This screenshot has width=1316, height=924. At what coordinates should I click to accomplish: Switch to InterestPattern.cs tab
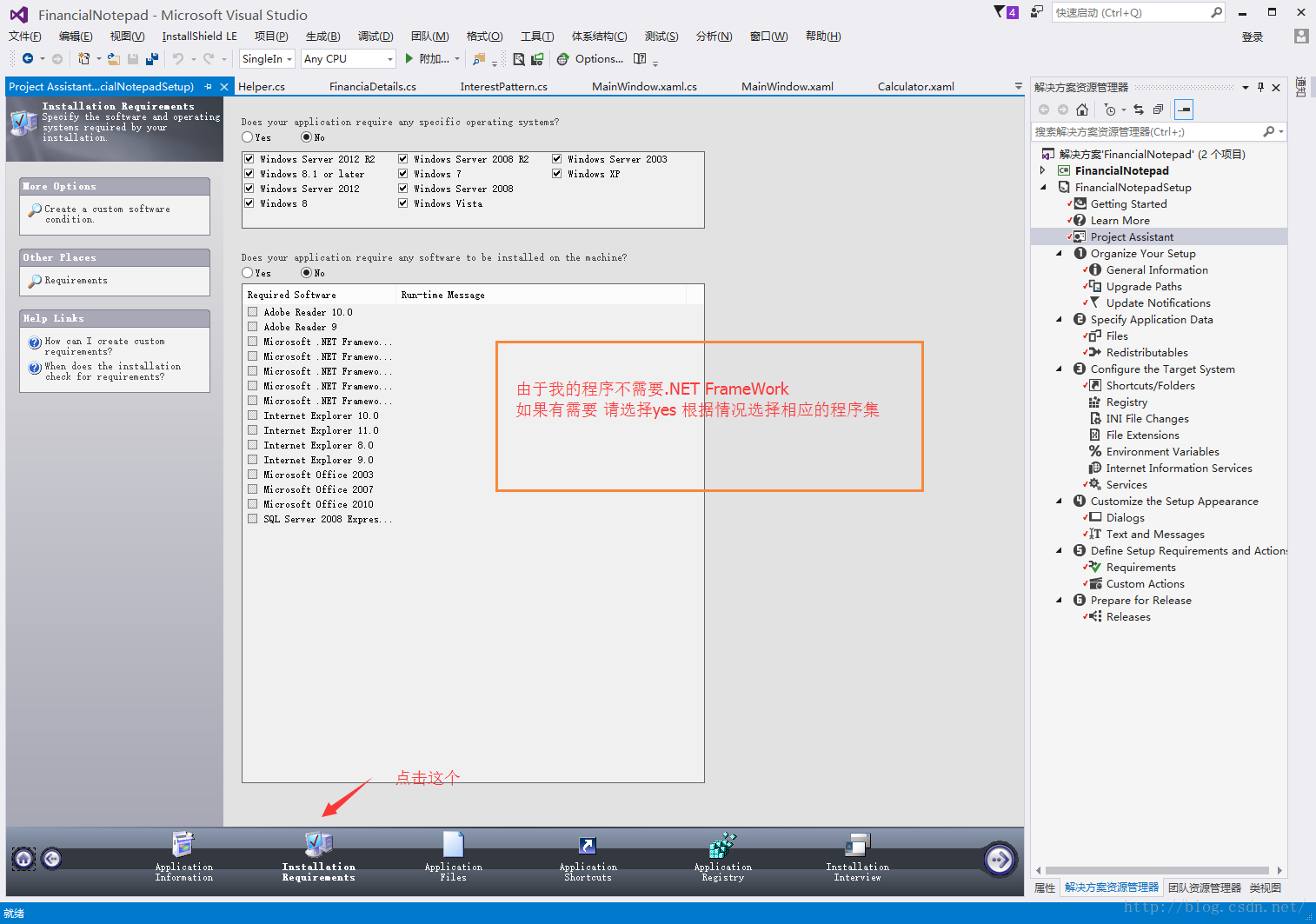coord(504,87)
